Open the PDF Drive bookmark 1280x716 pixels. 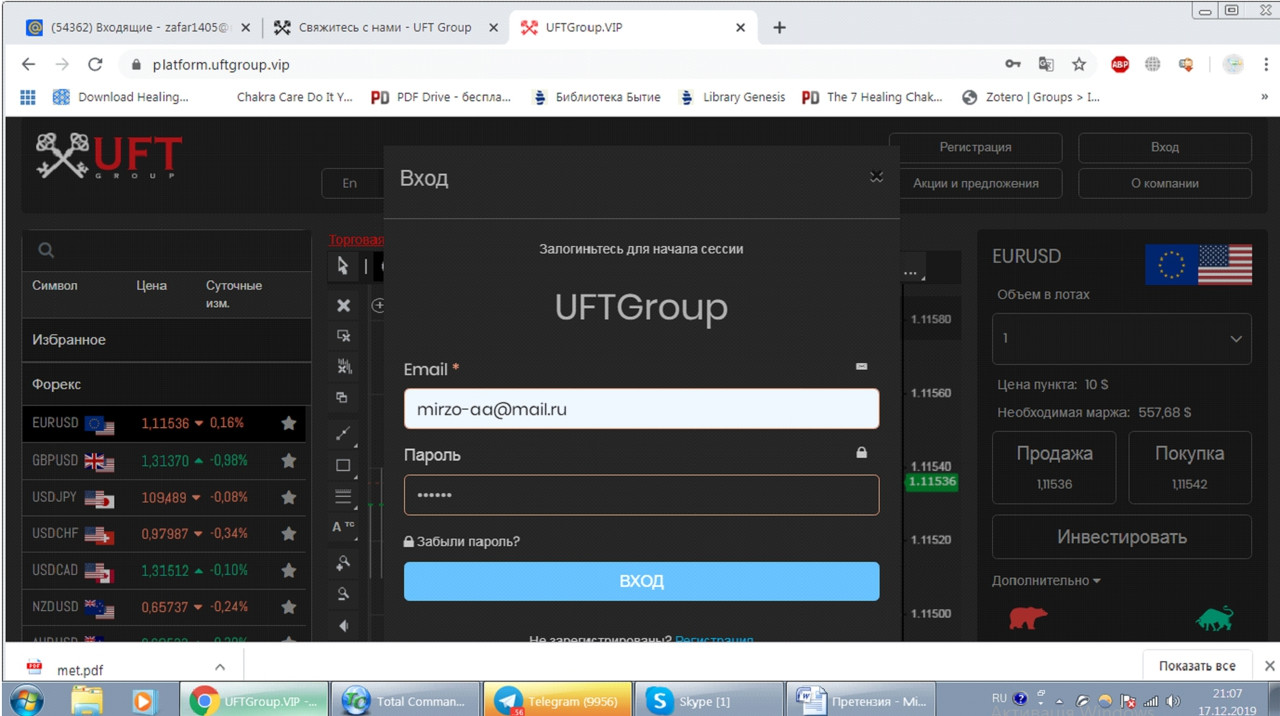[x=441, y=97]
